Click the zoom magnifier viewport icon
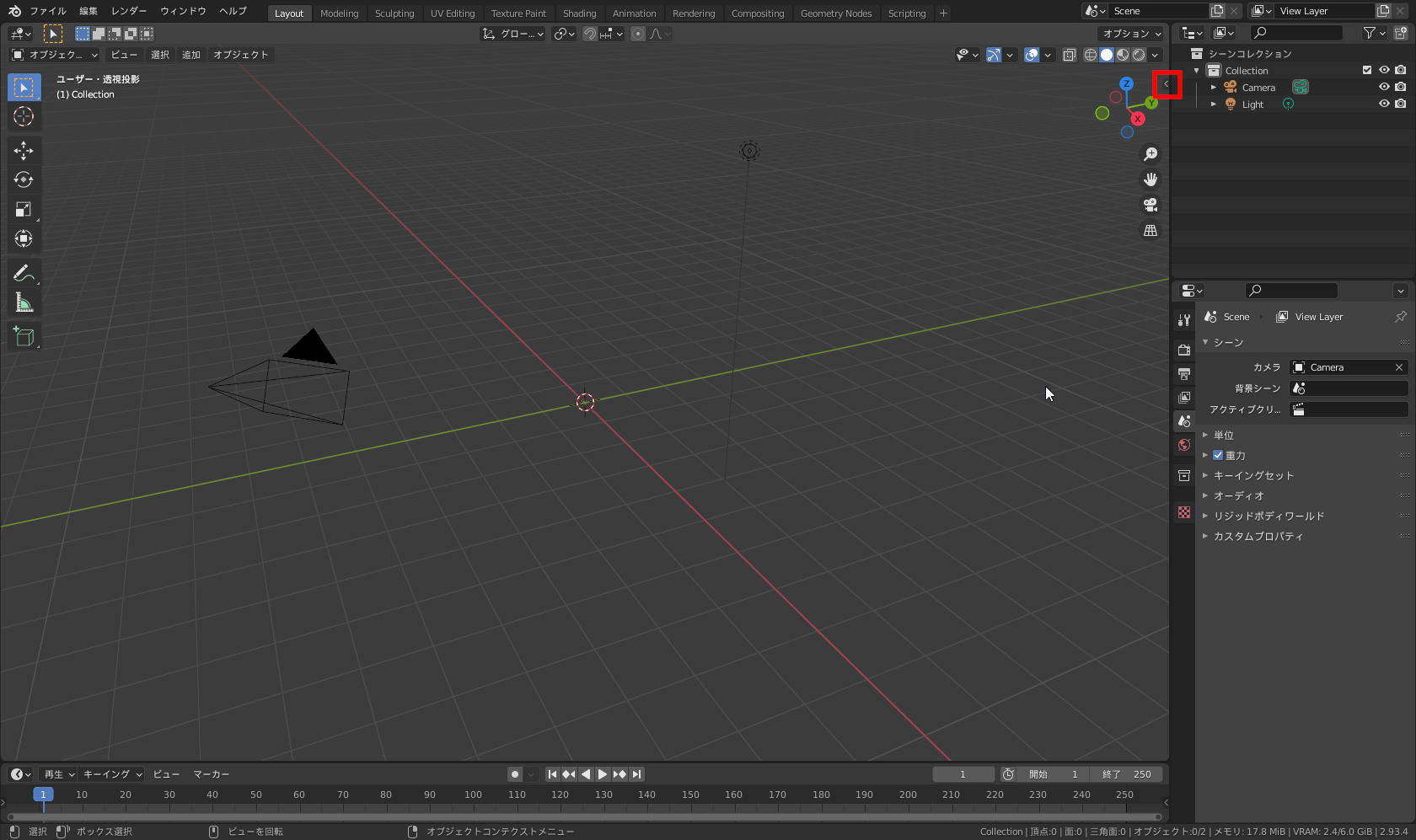This screenshot has width=1416, height=840. [x=1150, y=154]
